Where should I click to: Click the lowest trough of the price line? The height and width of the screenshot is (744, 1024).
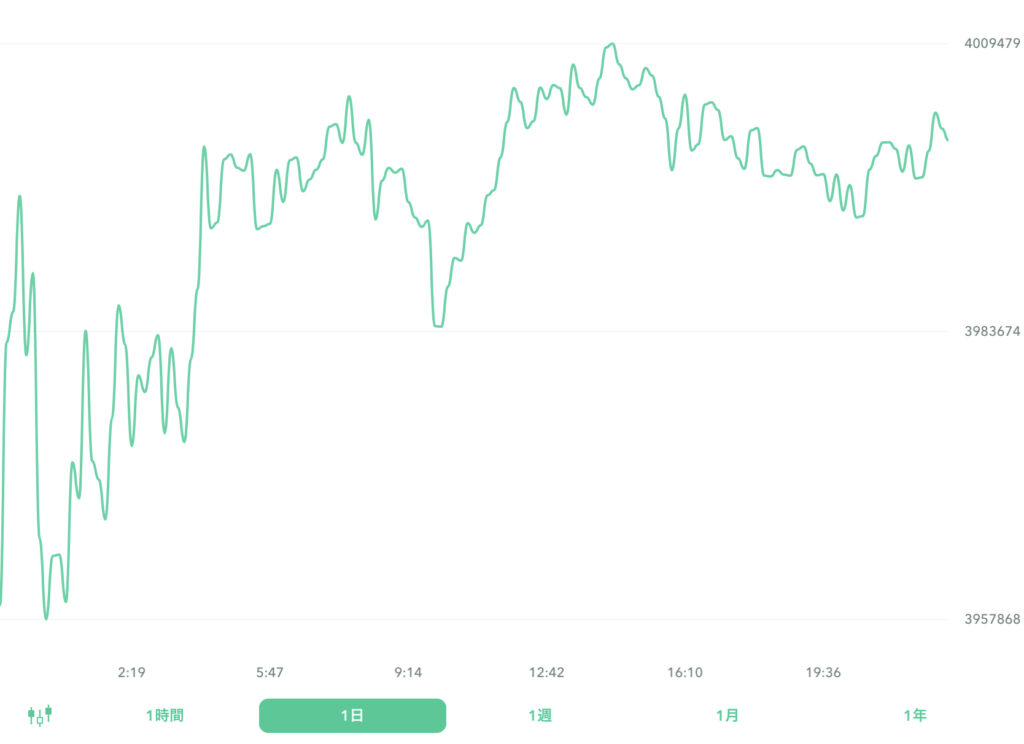coord(46,618)
